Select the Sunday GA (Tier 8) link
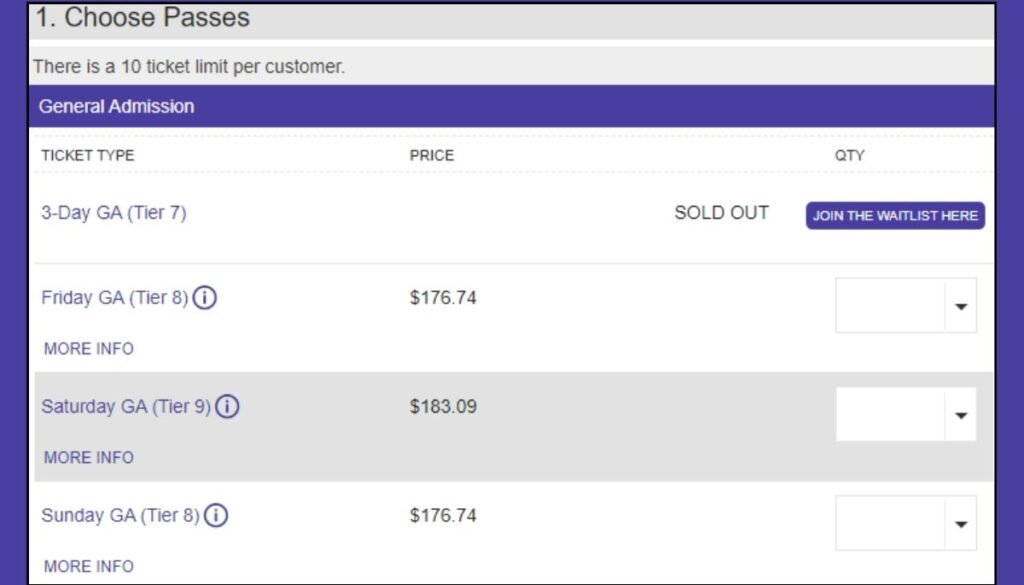 click(120, 515)
